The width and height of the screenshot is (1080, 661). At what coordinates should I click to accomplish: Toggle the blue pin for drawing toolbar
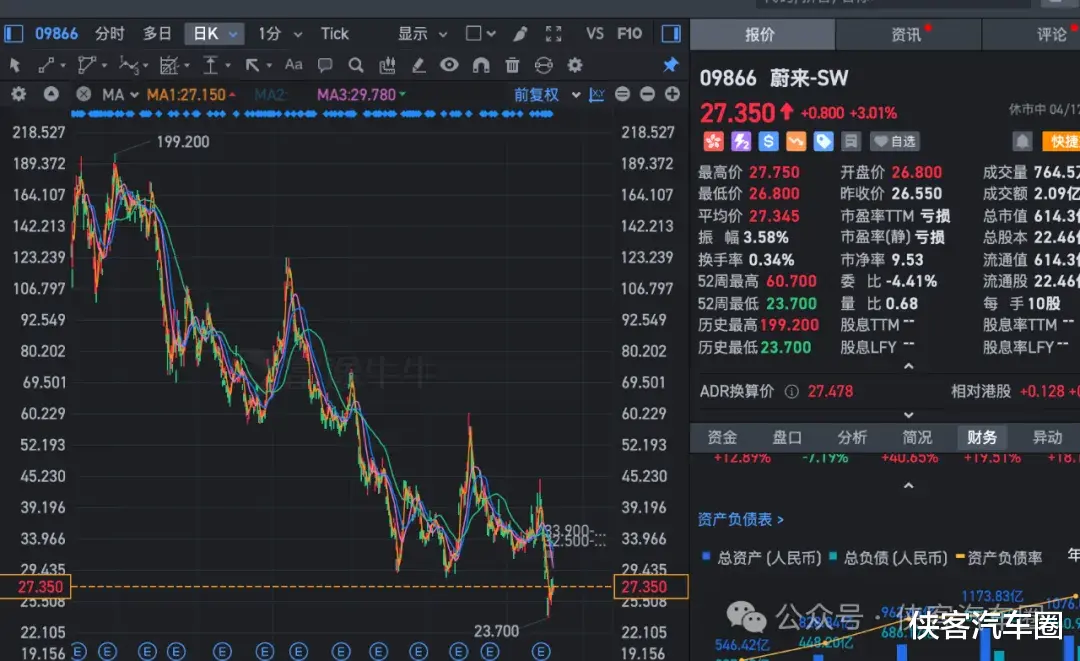(x=670, y=65)
